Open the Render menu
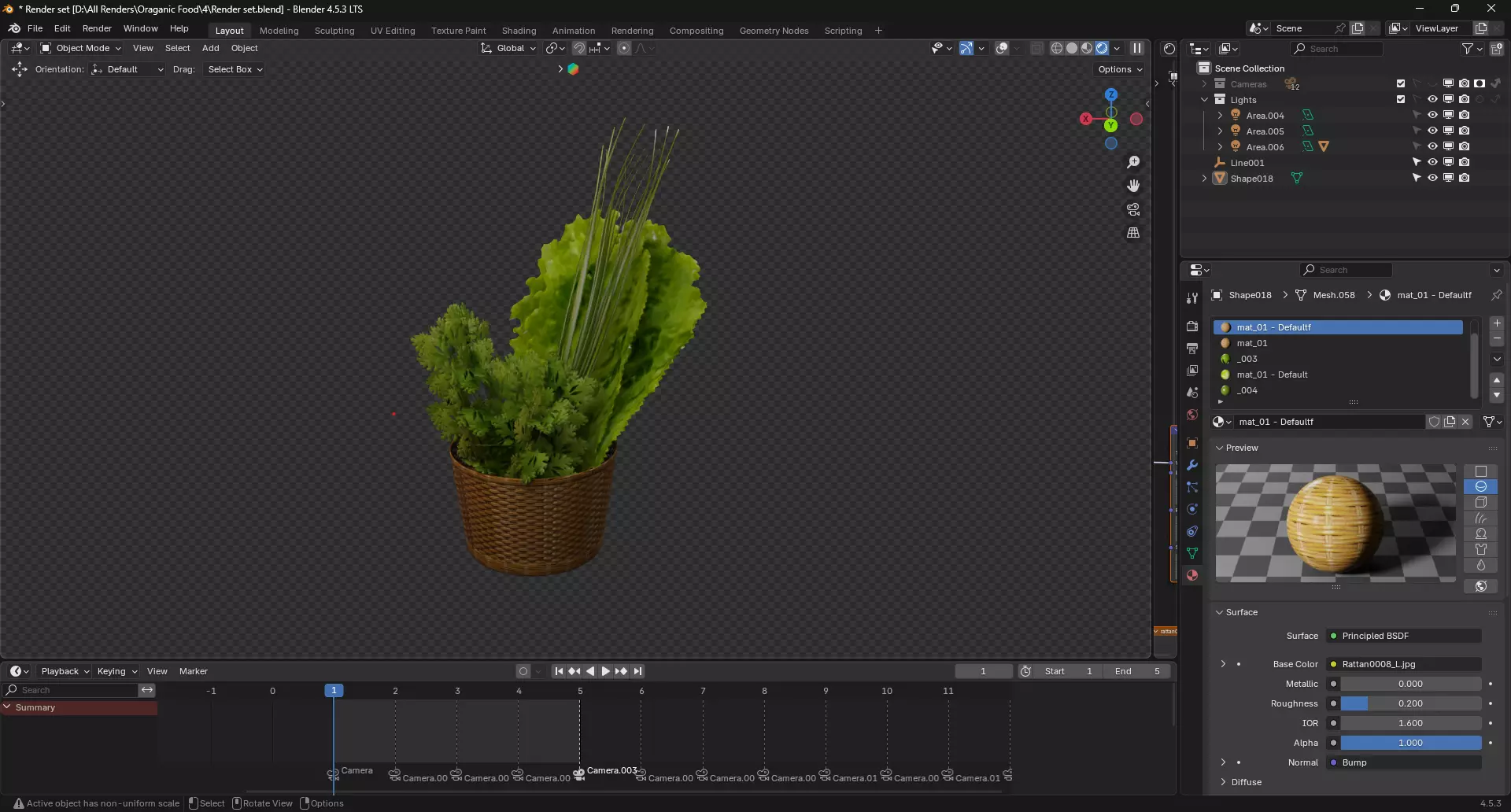Screen dimensions: 1511x812 click(x=97, y=28)
